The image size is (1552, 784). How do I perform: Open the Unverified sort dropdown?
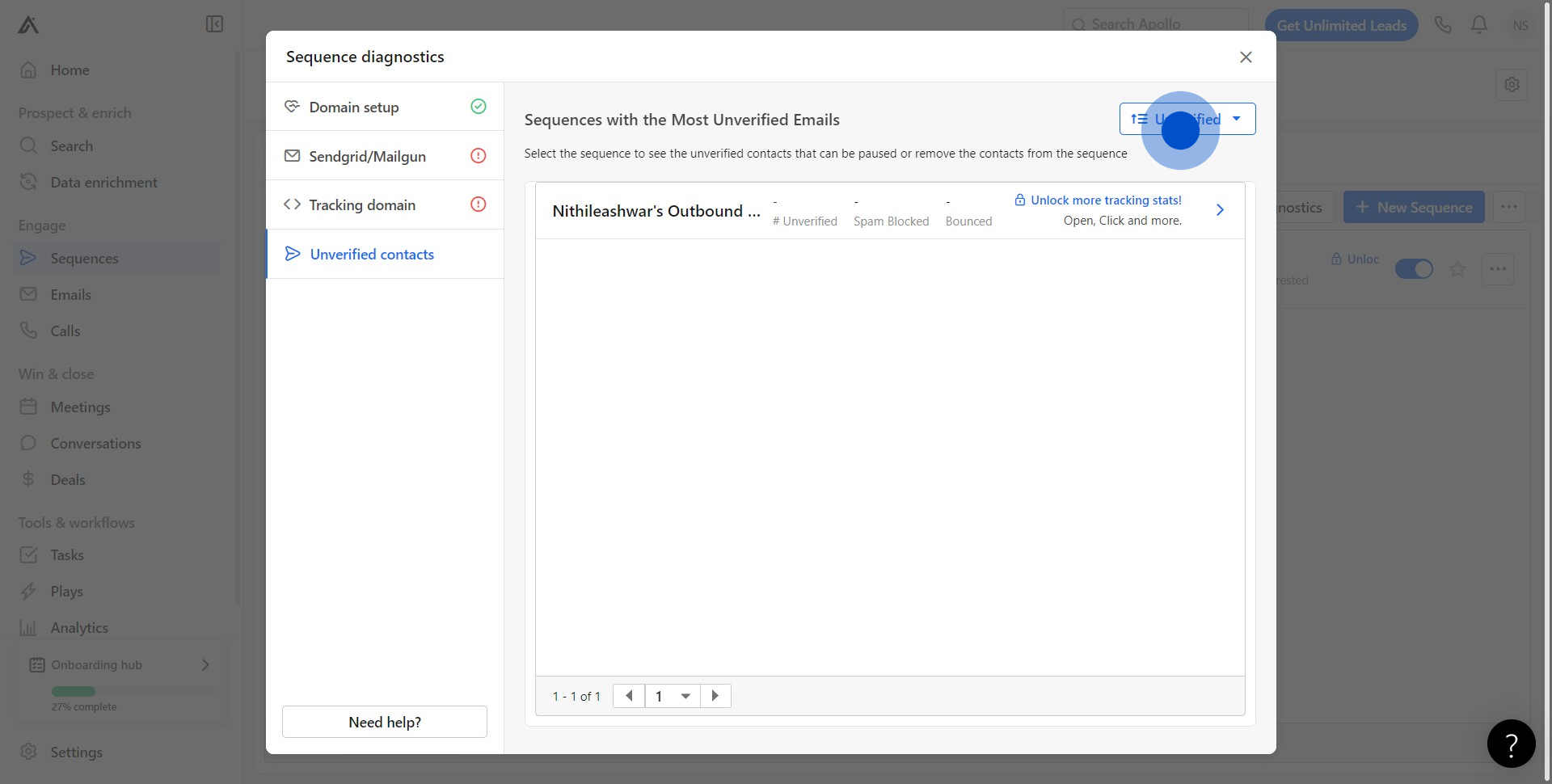tap(1187, 119)
